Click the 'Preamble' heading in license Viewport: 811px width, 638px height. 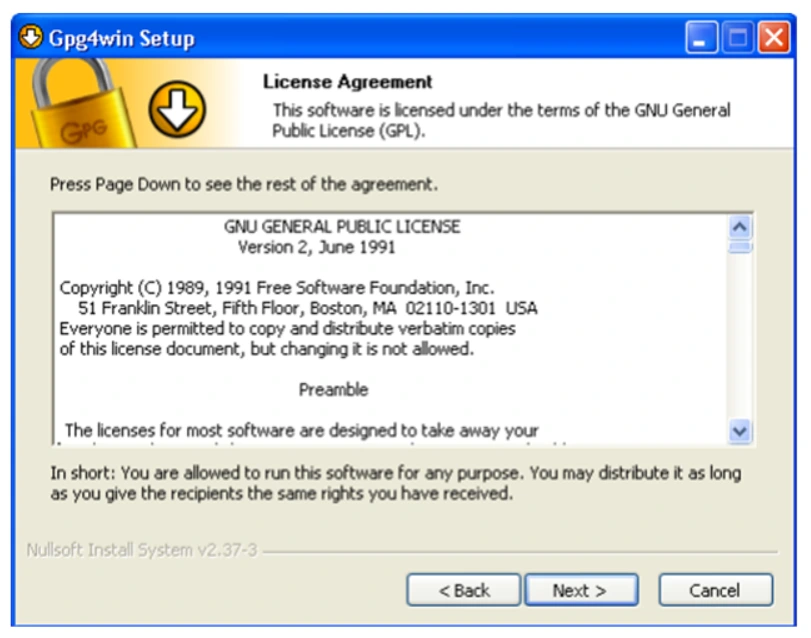[333, 390]
